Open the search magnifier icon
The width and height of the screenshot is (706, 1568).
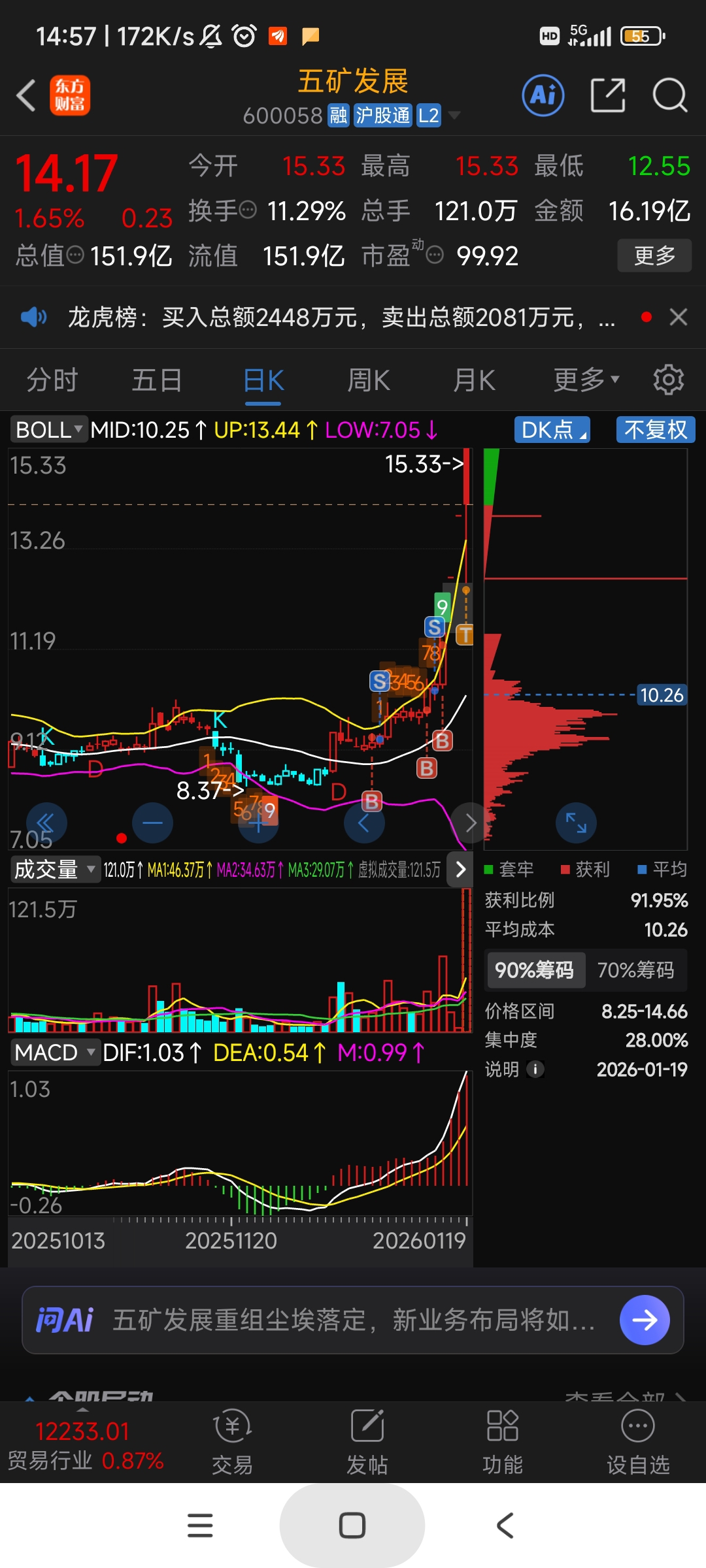coord(670,95)
